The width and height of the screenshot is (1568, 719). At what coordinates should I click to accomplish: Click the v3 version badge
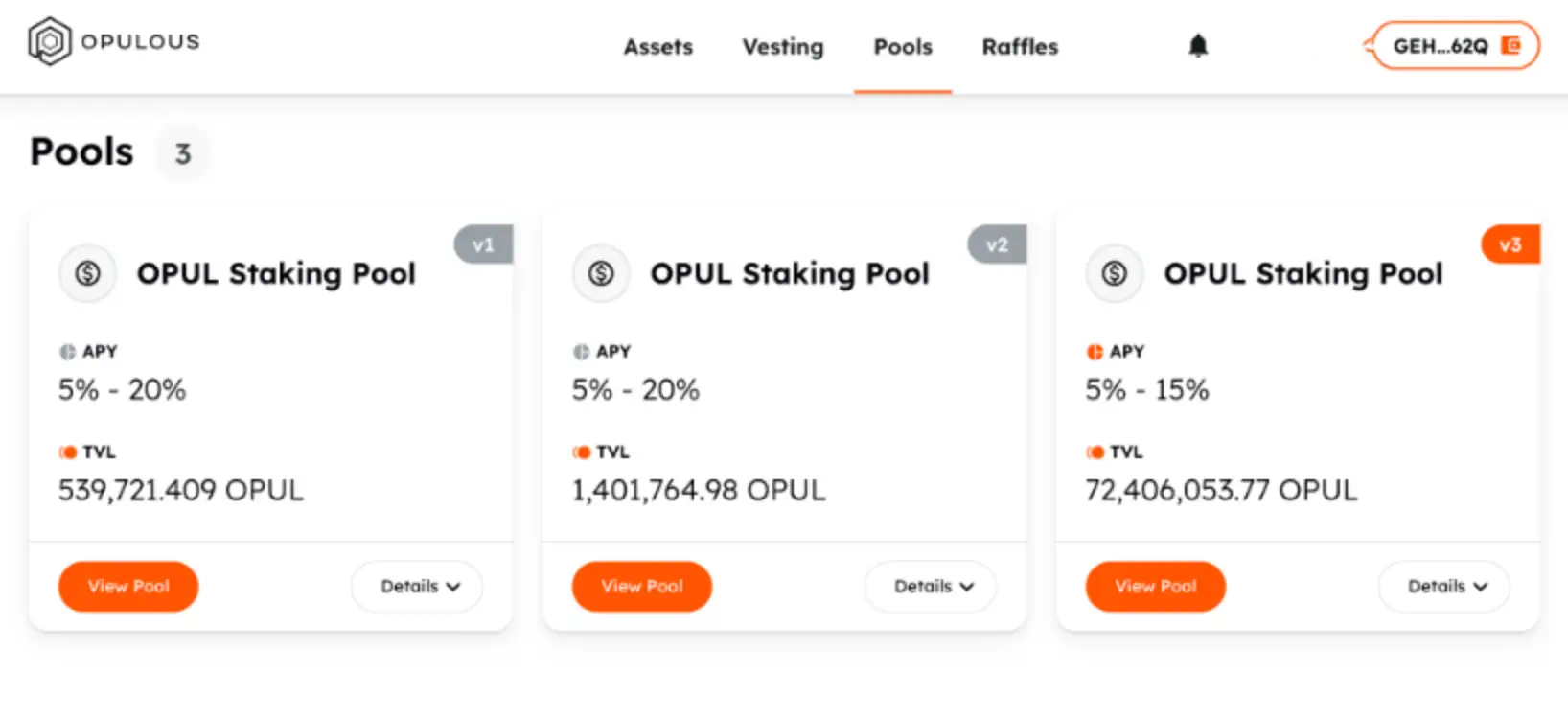[1510, 244]
